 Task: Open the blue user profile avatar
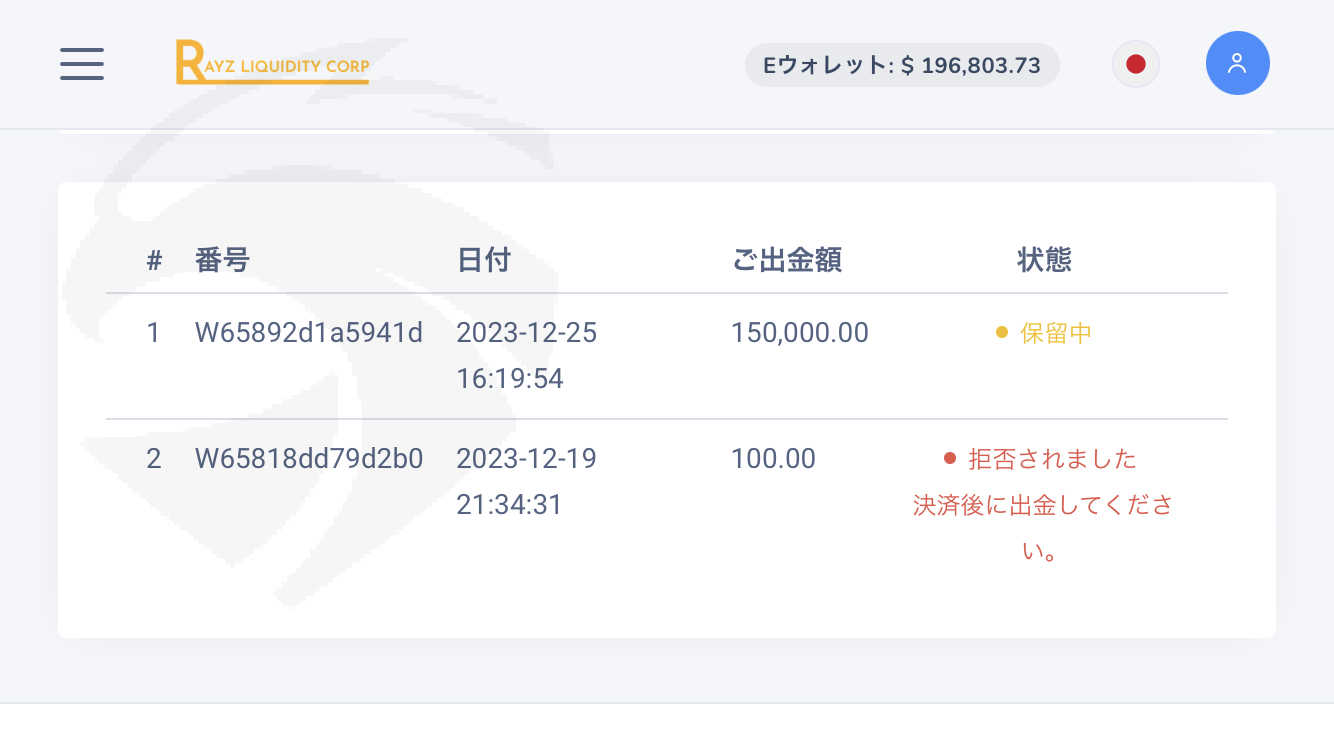coord(1237,63)
